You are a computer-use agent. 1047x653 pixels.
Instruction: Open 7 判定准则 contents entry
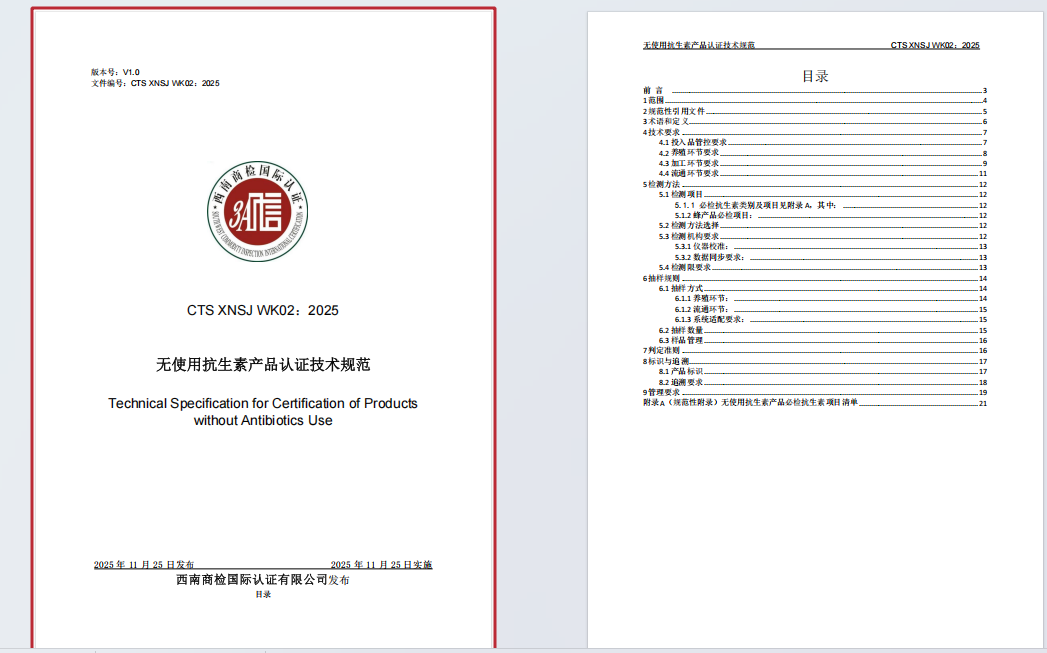pyautogui.click(x=663, y=351)
